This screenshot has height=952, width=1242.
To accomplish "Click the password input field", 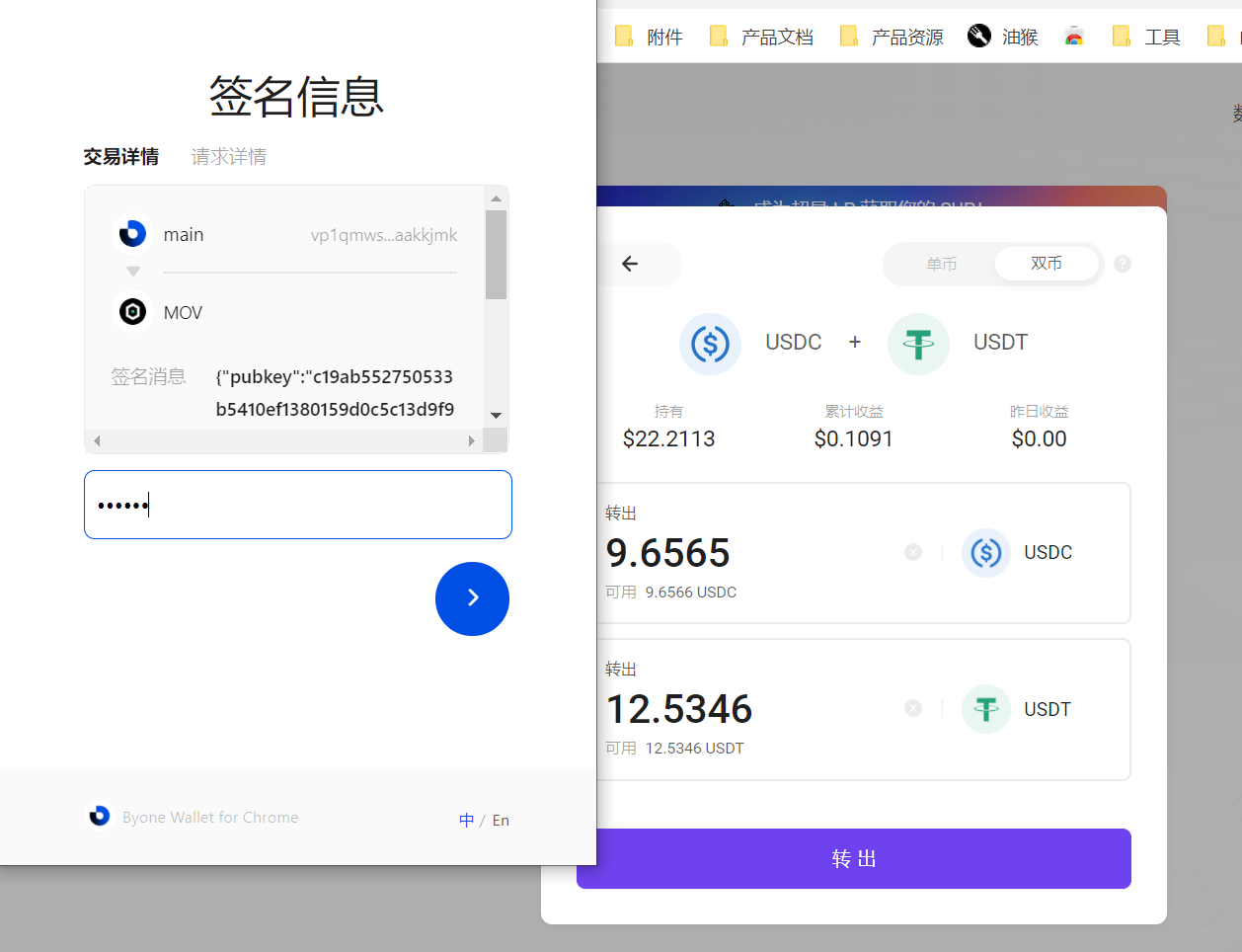I will [x=297, y=505].
